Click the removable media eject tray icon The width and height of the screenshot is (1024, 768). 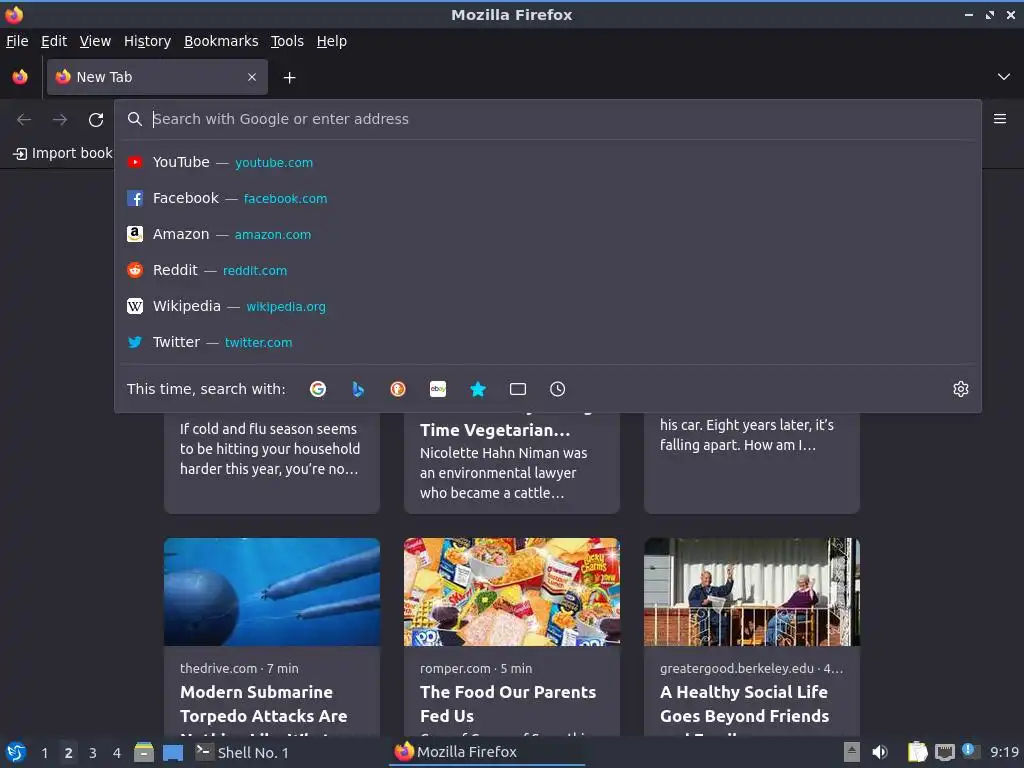pyautogui.click(x=852, y=752)
